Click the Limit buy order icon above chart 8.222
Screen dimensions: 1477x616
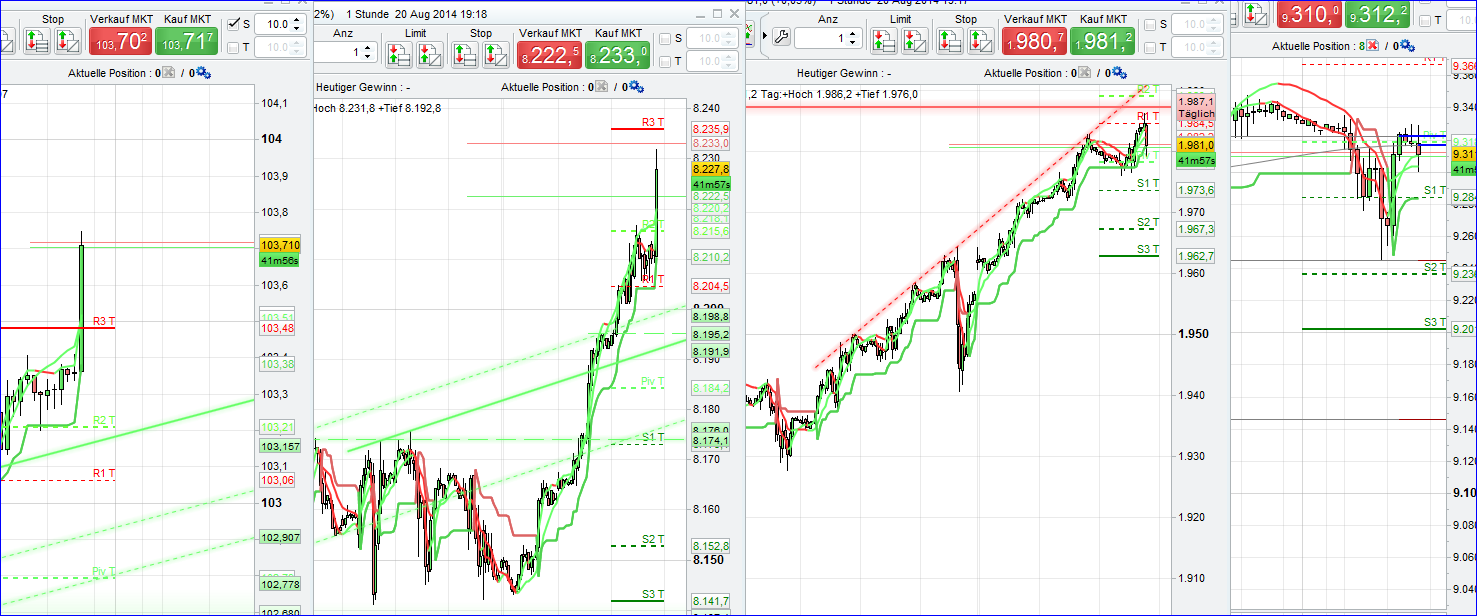[x=399, y=54]
